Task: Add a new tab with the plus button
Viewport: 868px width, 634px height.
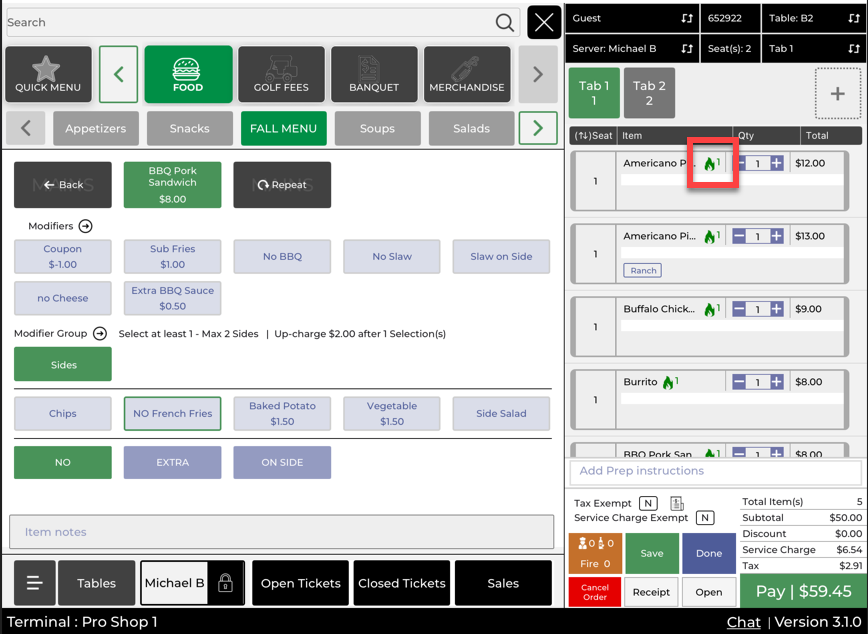Action: click(837, 94)
